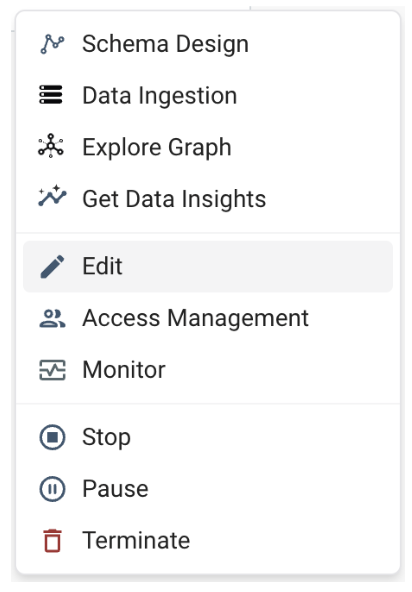
Task: Click the Get Data Insights sparkle icon
Action: point(52,196)
